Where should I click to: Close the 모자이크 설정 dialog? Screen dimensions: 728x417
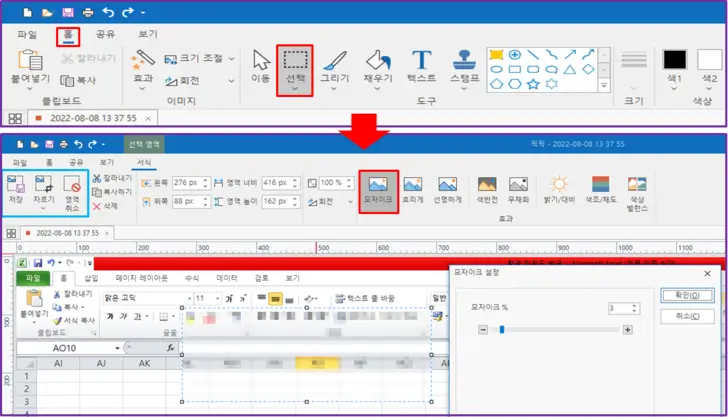click(x=707, y=274)
